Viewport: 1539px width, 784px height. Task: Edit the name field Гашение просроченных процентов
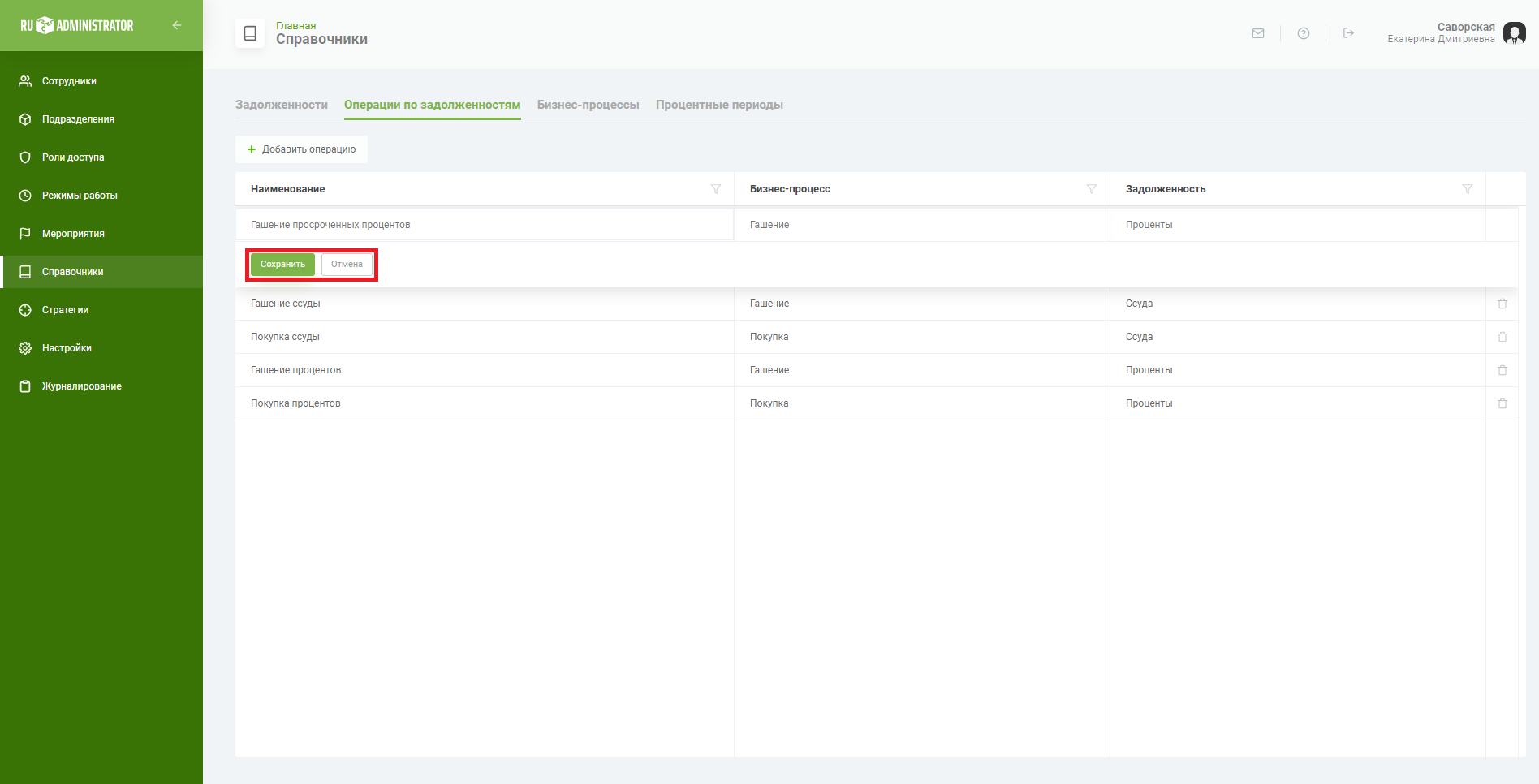point(485,225)
